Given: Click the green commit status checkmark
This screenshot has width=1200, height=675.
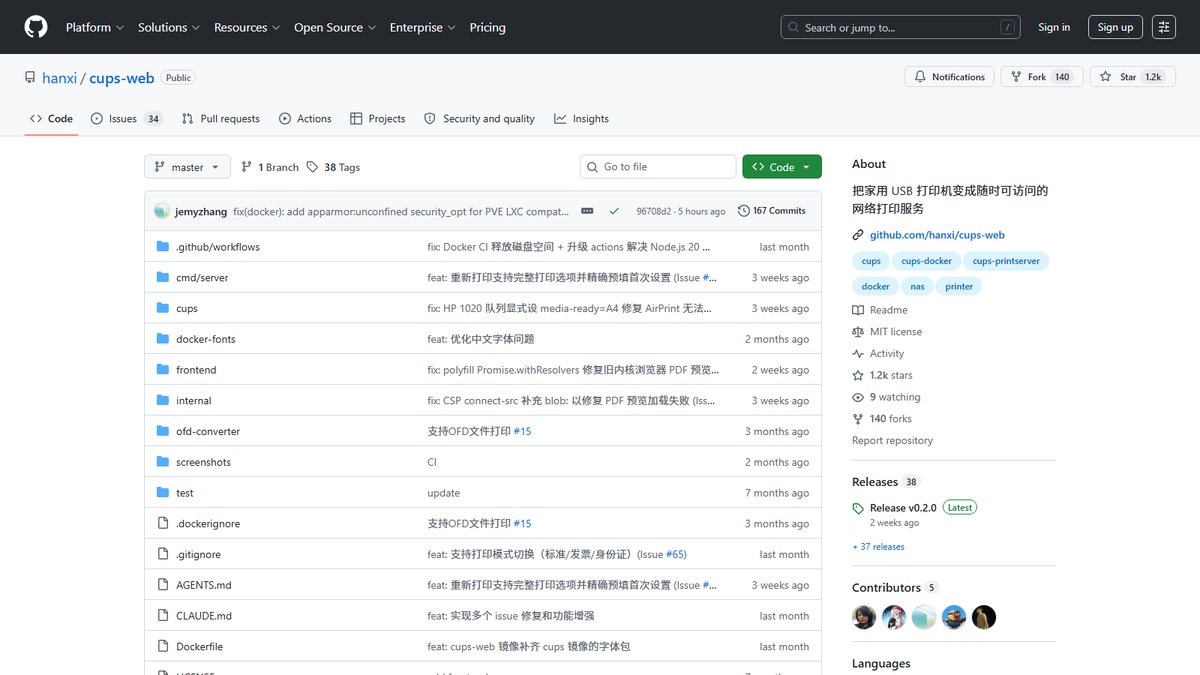Looking at the screenshot, I should 614,211.
